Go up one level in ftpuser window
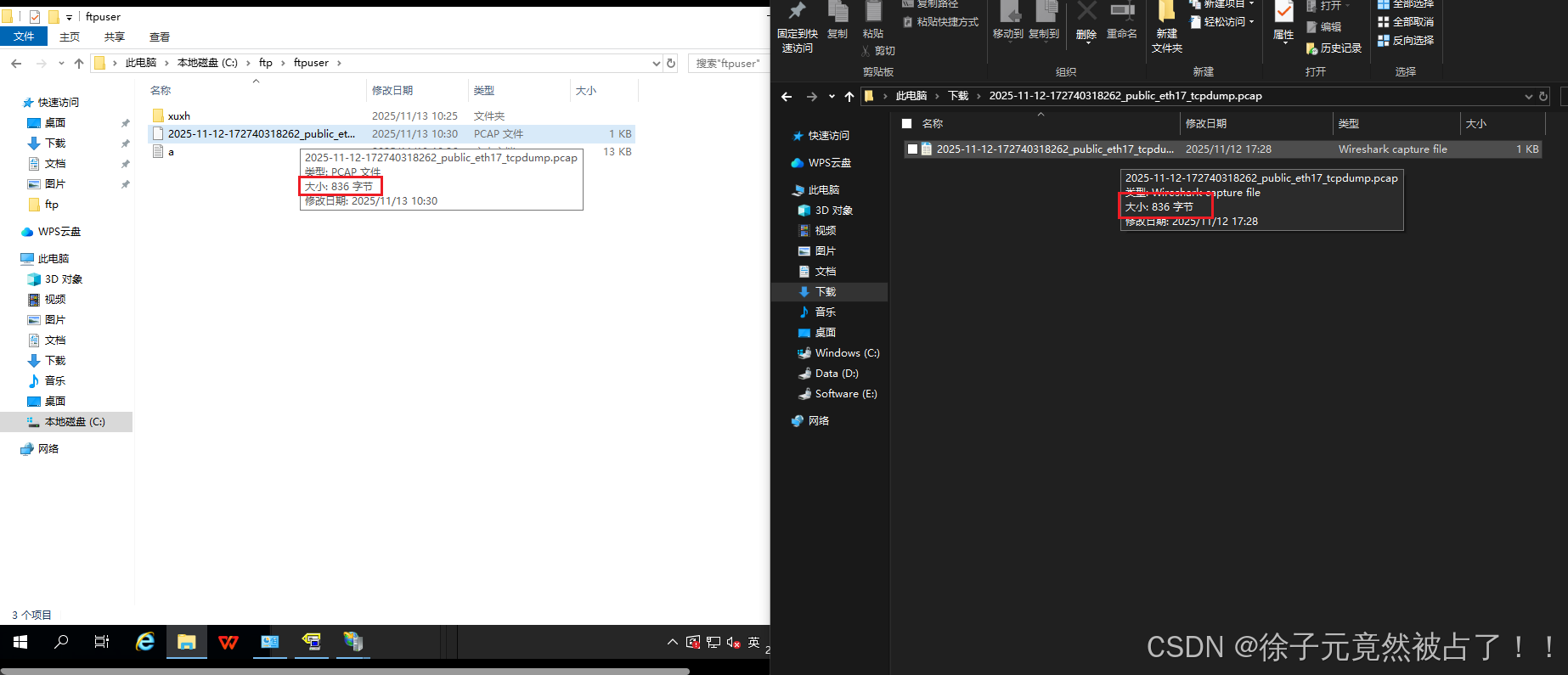Image resolution: width=1568 pixels, height=675 pixels. [79, 63]
